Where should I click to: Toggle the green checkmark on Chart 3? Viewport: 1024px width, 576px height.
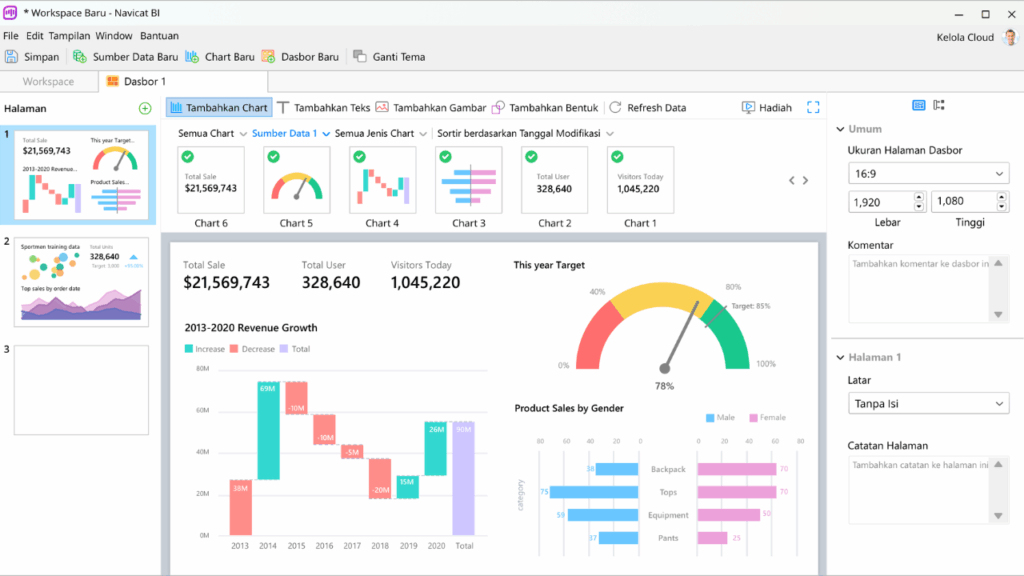(445, 157)
